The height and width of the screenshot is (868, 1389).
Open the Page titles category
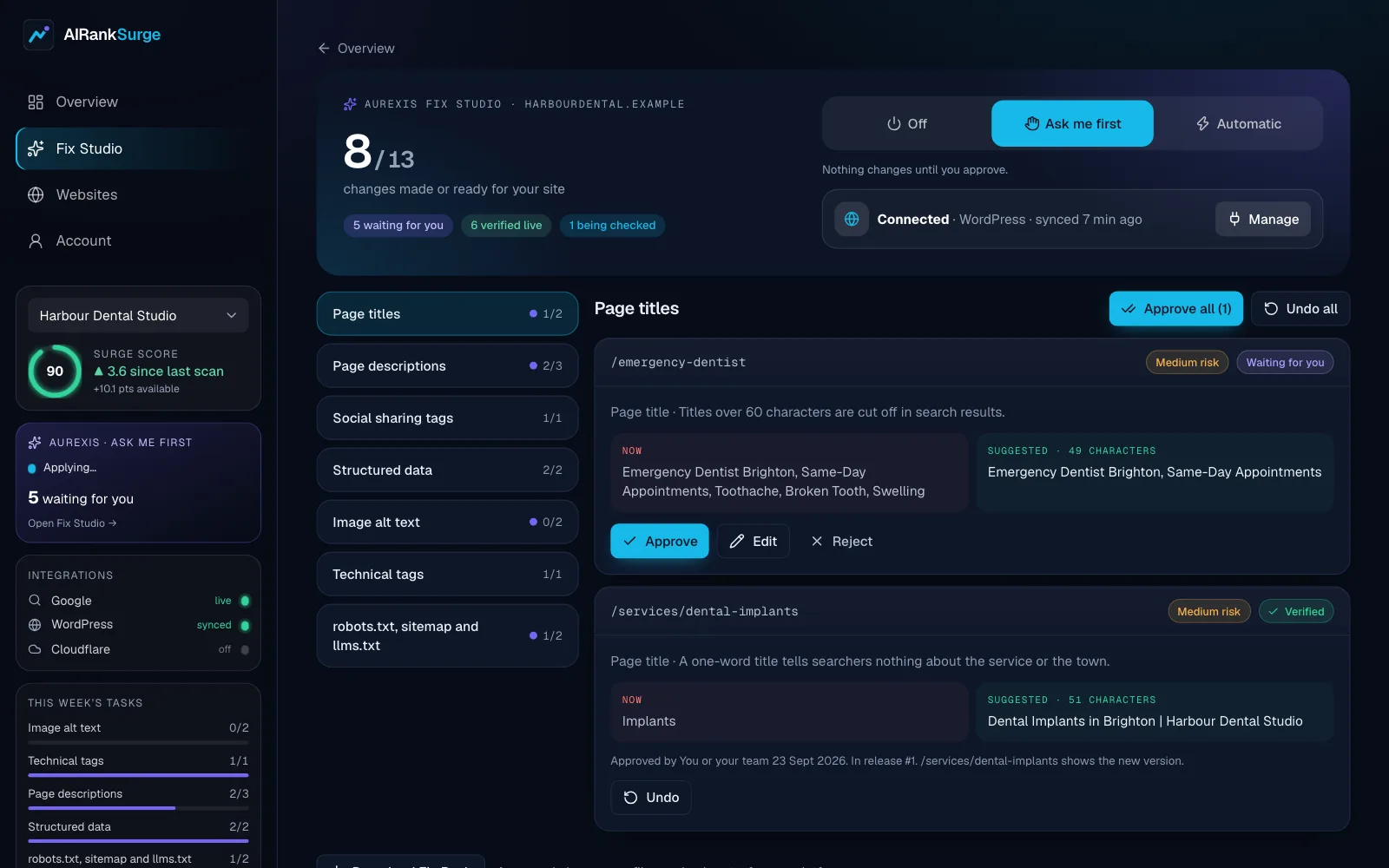(447, 314)
